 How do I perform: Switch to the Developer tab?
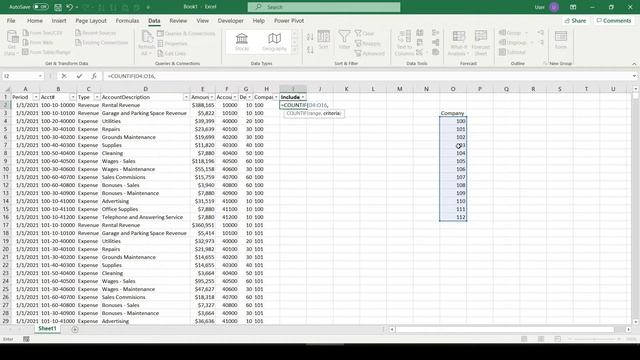230,20
